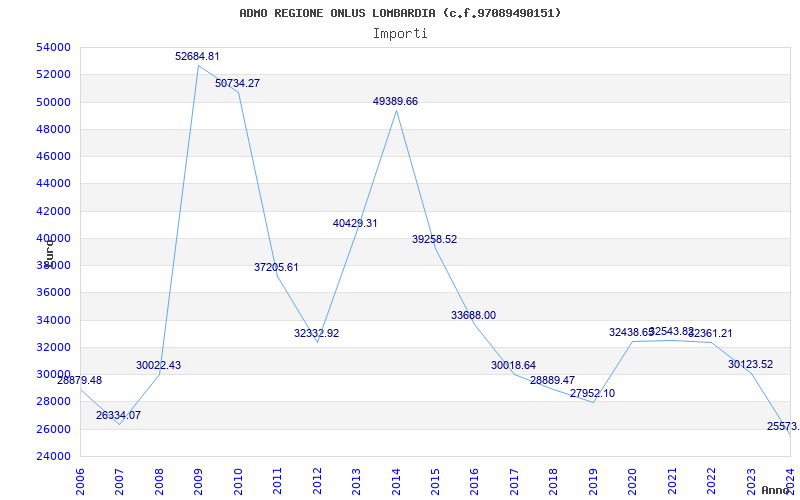Click the Euro y-axis title

(x=49, y=252)
